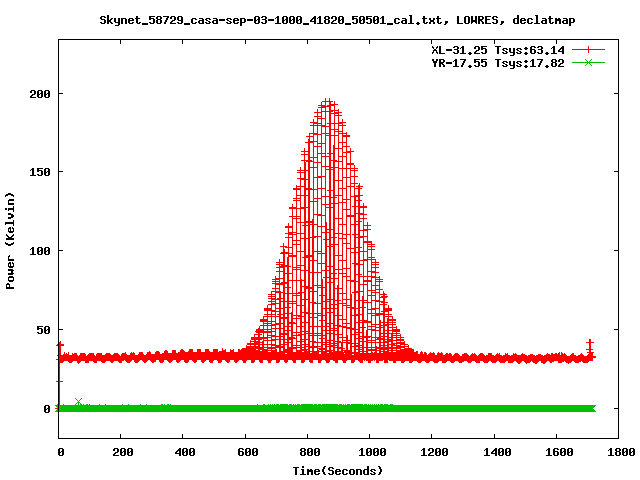
Task: Click the red spike at the end near 1700 seconds
Action: [590, 348]
